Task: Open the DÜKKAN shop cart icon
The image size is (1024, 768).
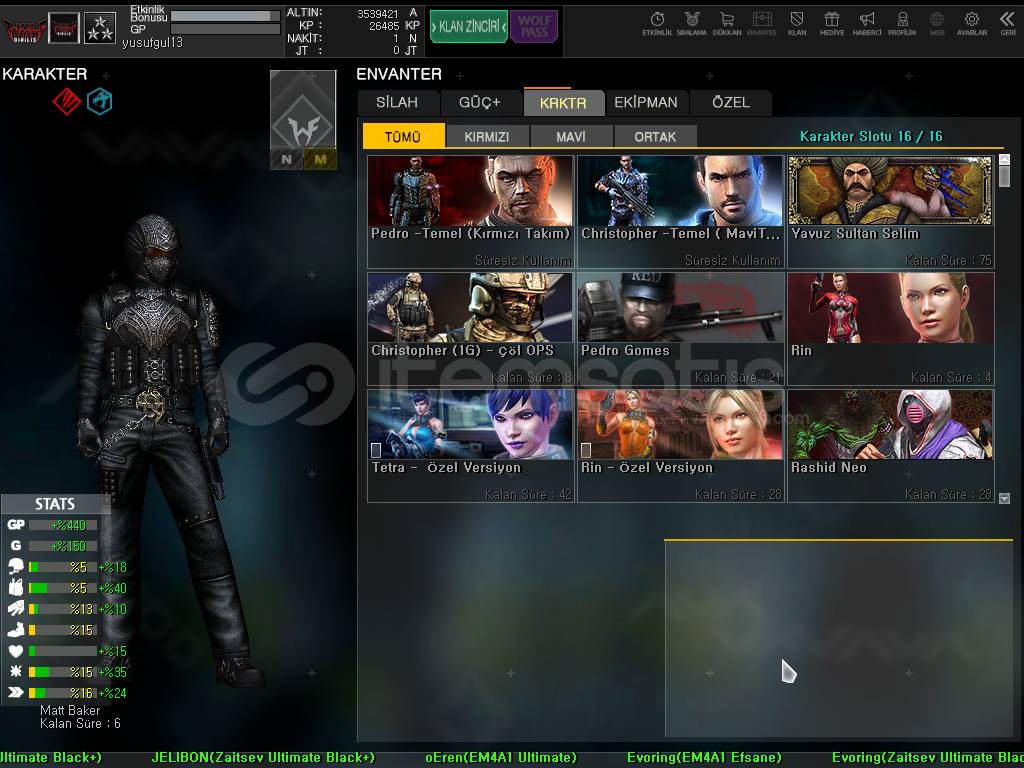Action: click(726, 24)
